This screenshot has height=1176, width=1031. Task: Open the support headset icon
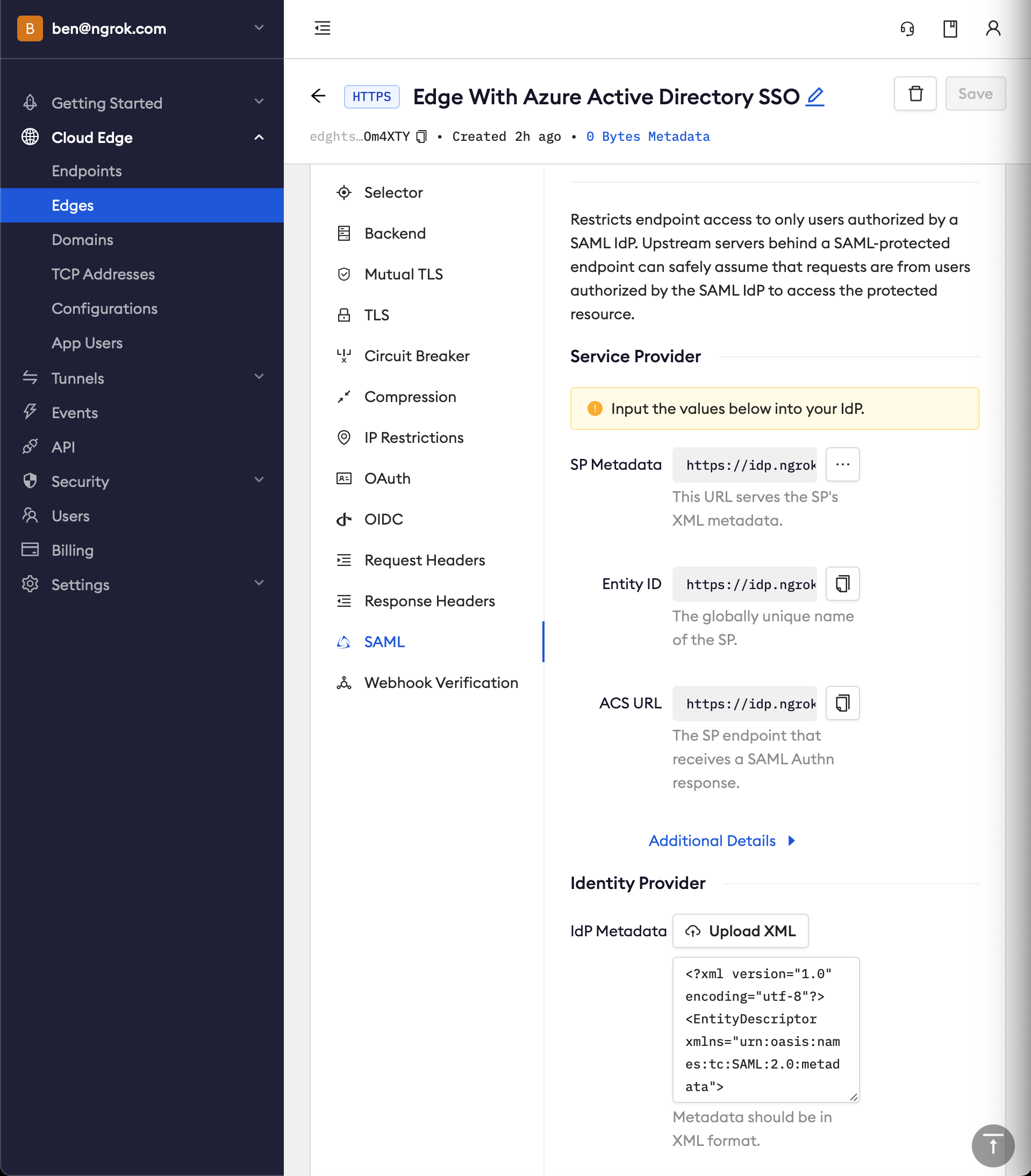(x=907, y=28)
